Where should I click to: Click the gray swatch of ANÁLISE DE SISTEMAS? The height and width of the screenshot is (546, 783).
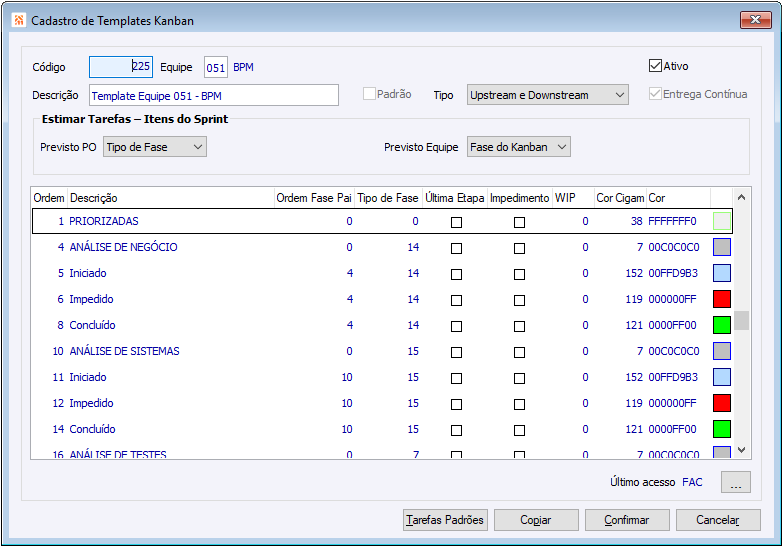(722, 351)
